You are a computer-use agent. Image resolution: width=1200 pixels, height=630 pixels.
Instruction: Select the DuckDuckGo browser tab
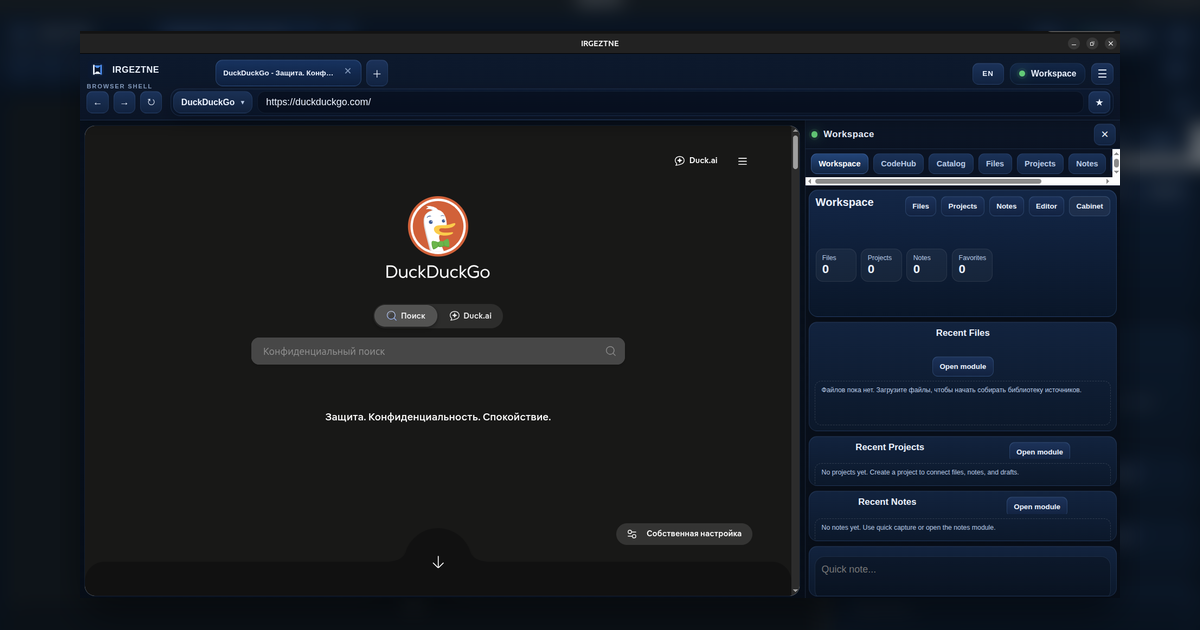point(288,73)
